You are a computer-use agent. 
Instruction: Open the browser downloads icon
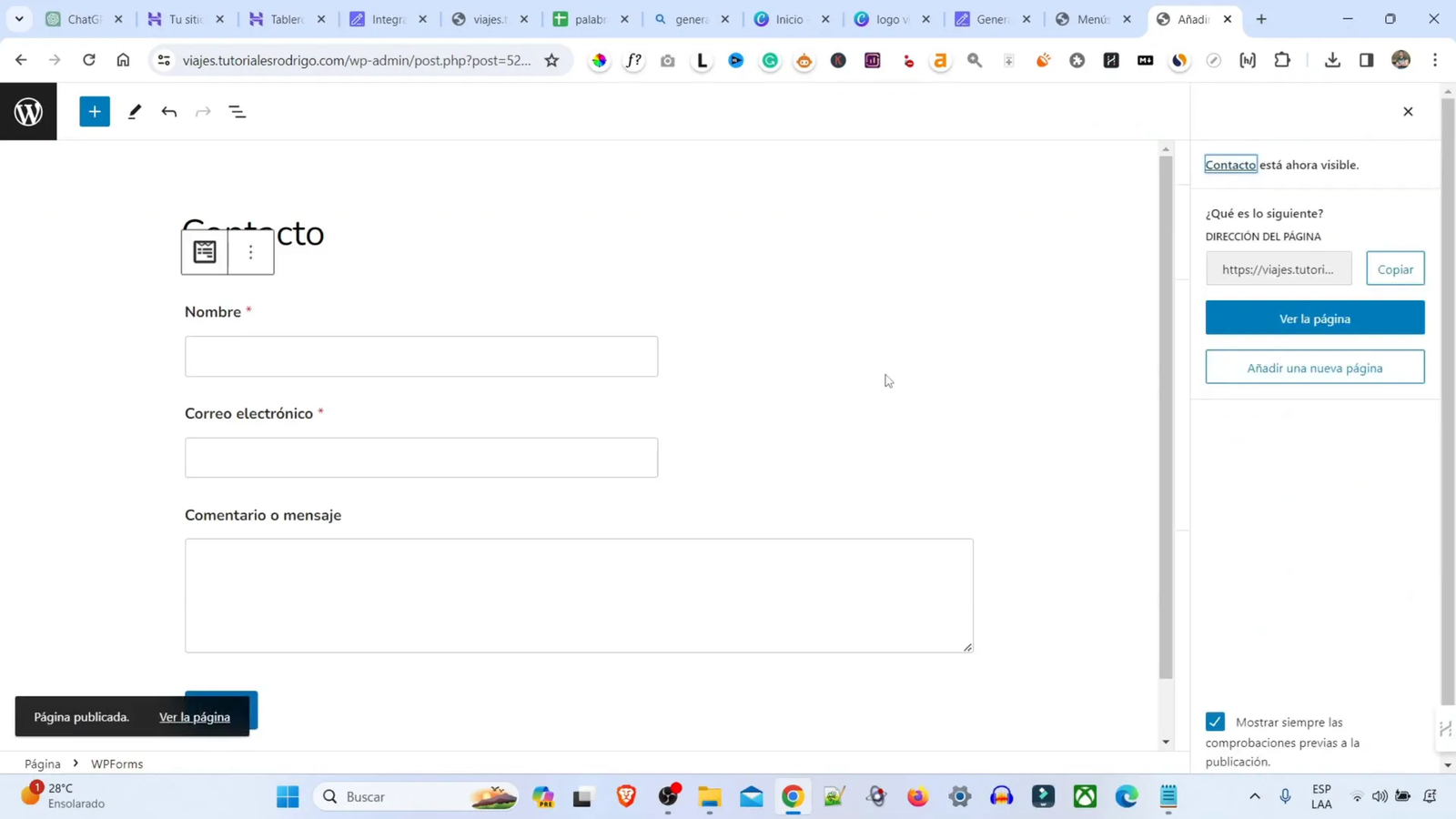[1332, 59]
